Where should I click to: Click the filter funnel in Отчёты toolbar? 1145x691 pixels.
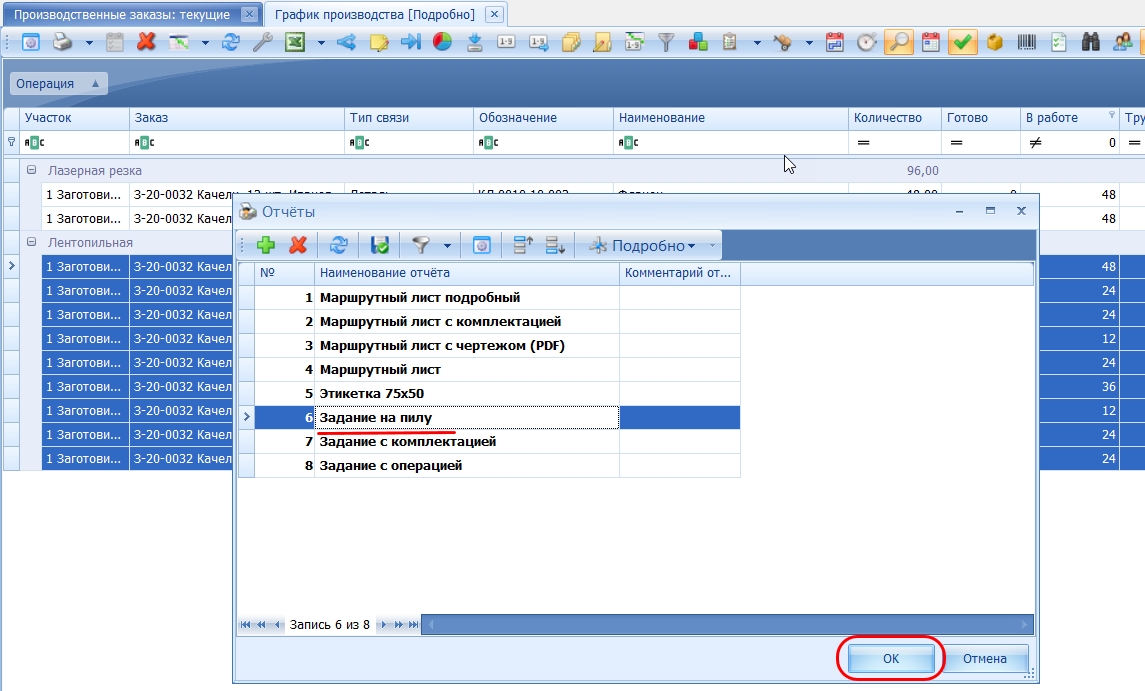(x=421, y=245)
